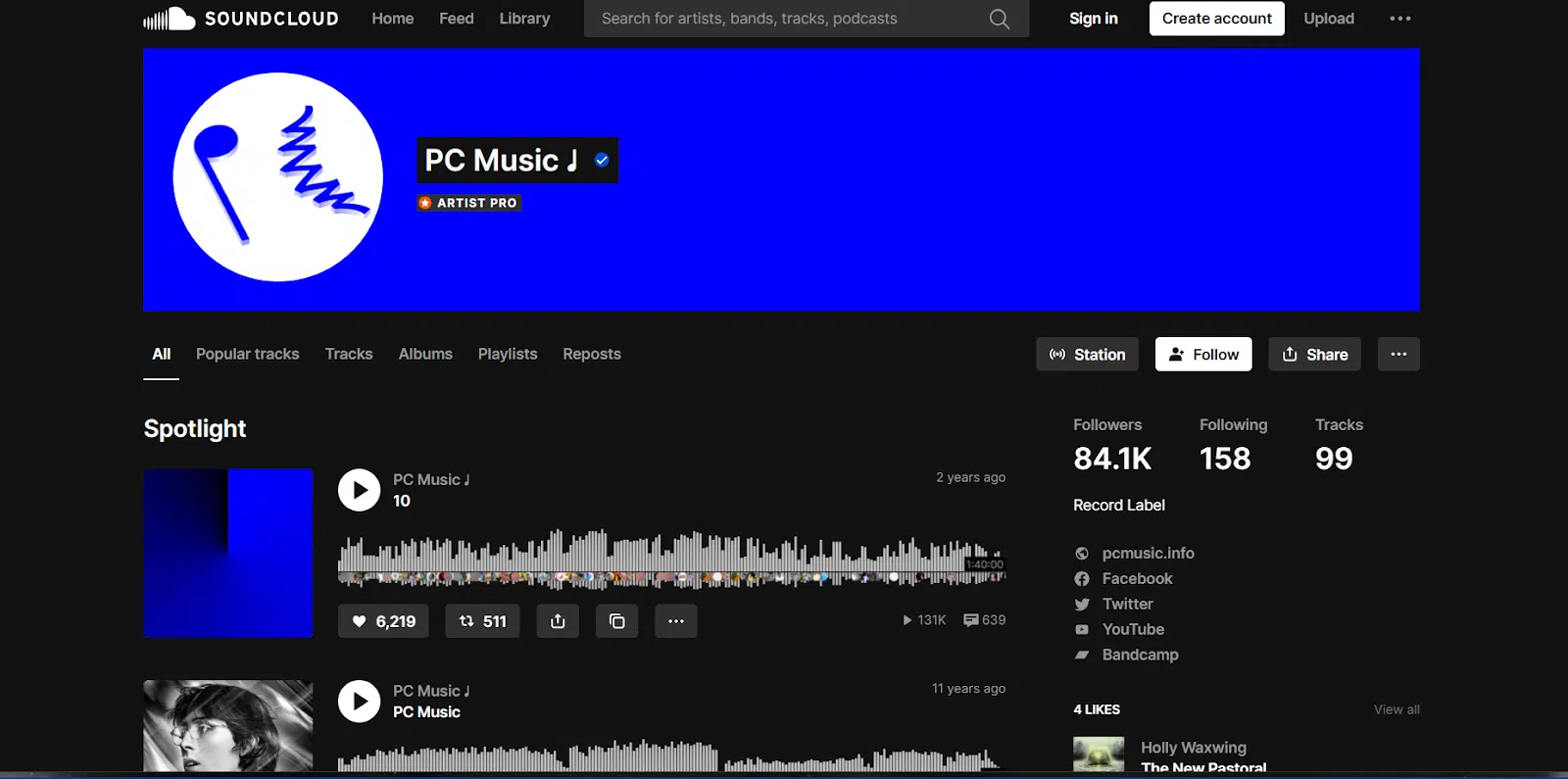Open the more options menu for track 10
The image size is (1568, 779).
(676, 621)
